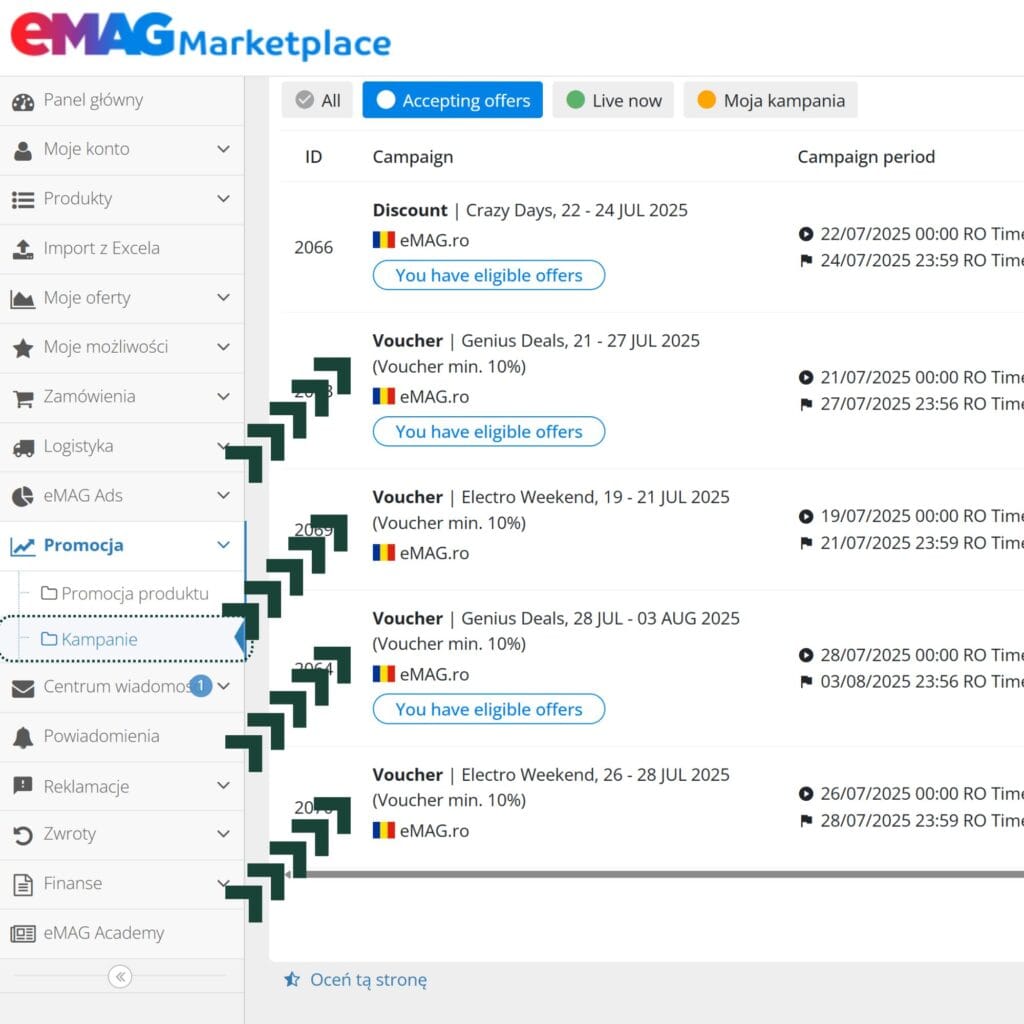1024x1024 pixels.
Task: Click eligible offers button for Crazy Days
Action: pos(489,275)
